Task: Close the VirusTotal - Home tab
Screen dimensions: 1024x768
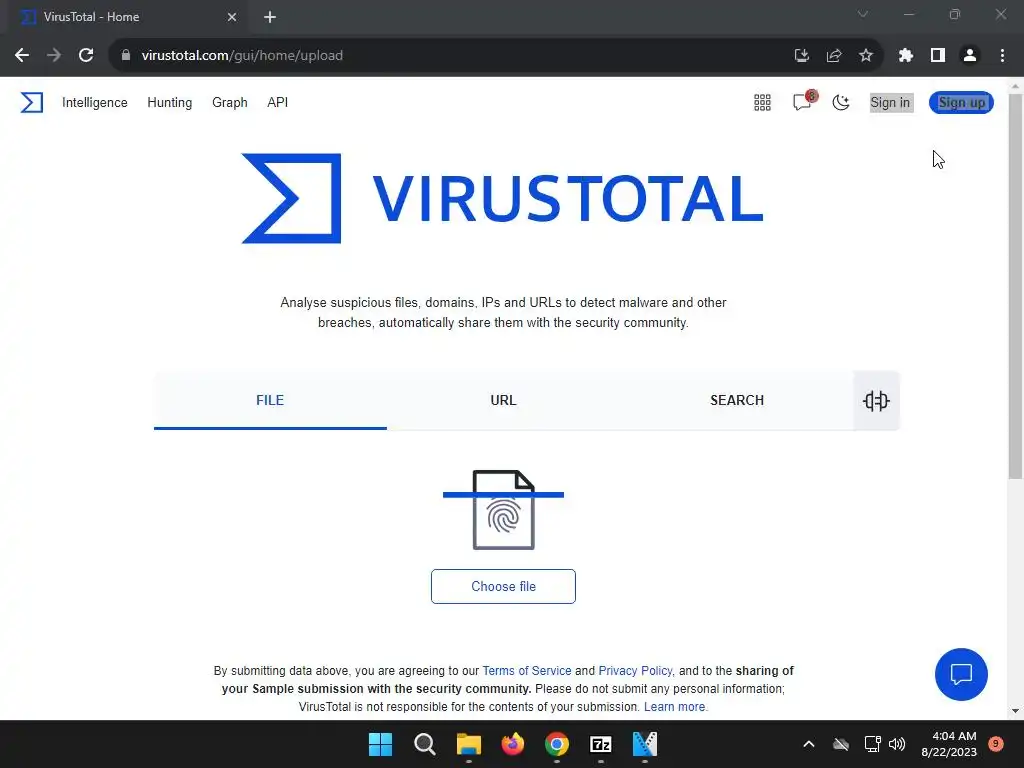Action: click(x=232, y=17)
